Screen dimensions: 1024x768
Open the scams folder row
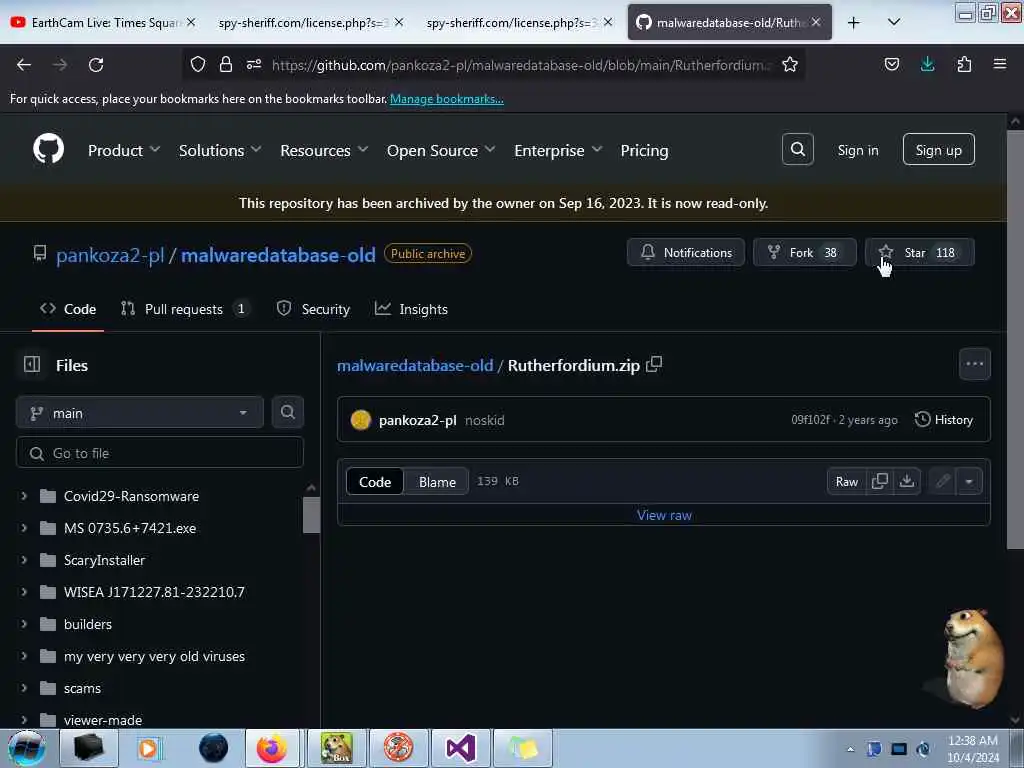coord(82,688)
